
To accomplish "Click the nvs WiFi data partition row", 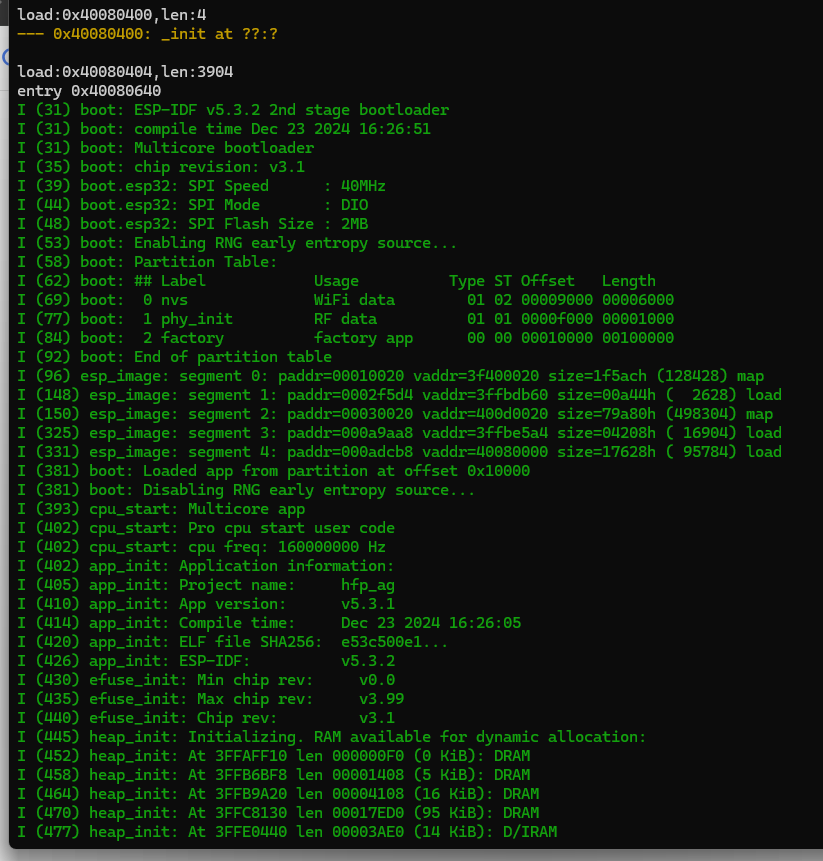I will [345, 300].
